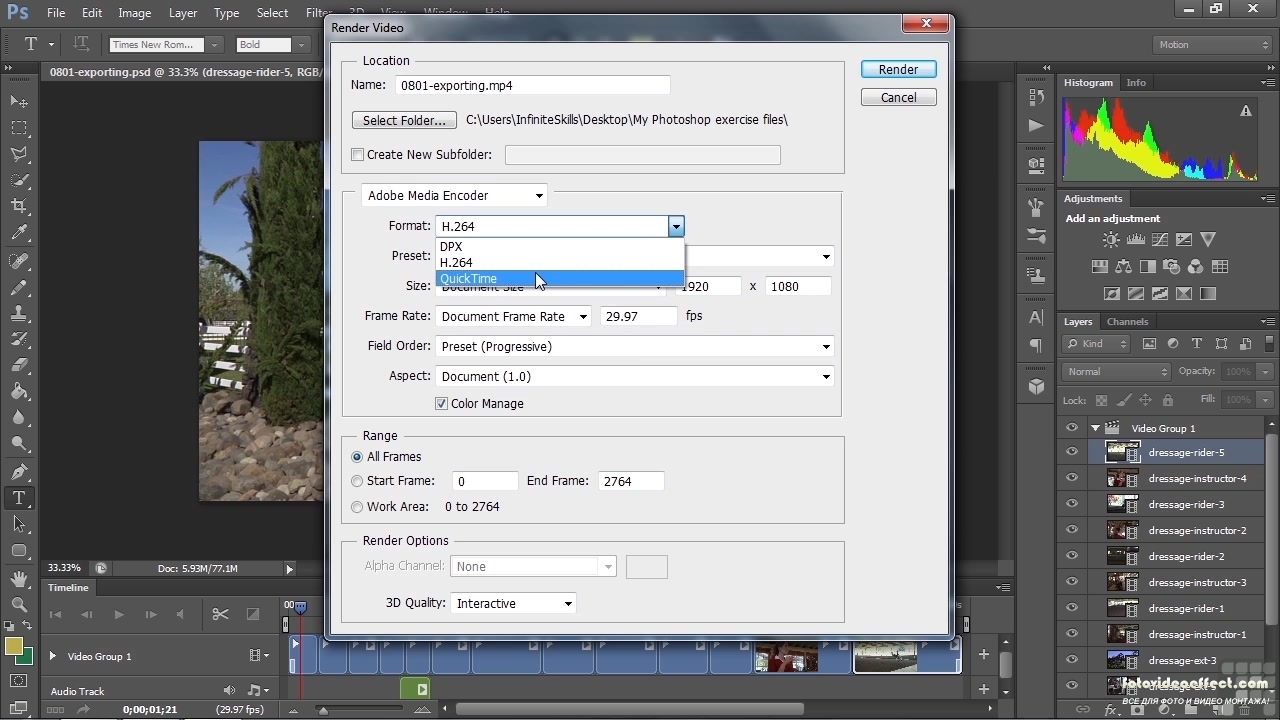Hide the dressage-rider-5 layer
The height and width of the screenshot is (720, 1280).
[1072, 452]
